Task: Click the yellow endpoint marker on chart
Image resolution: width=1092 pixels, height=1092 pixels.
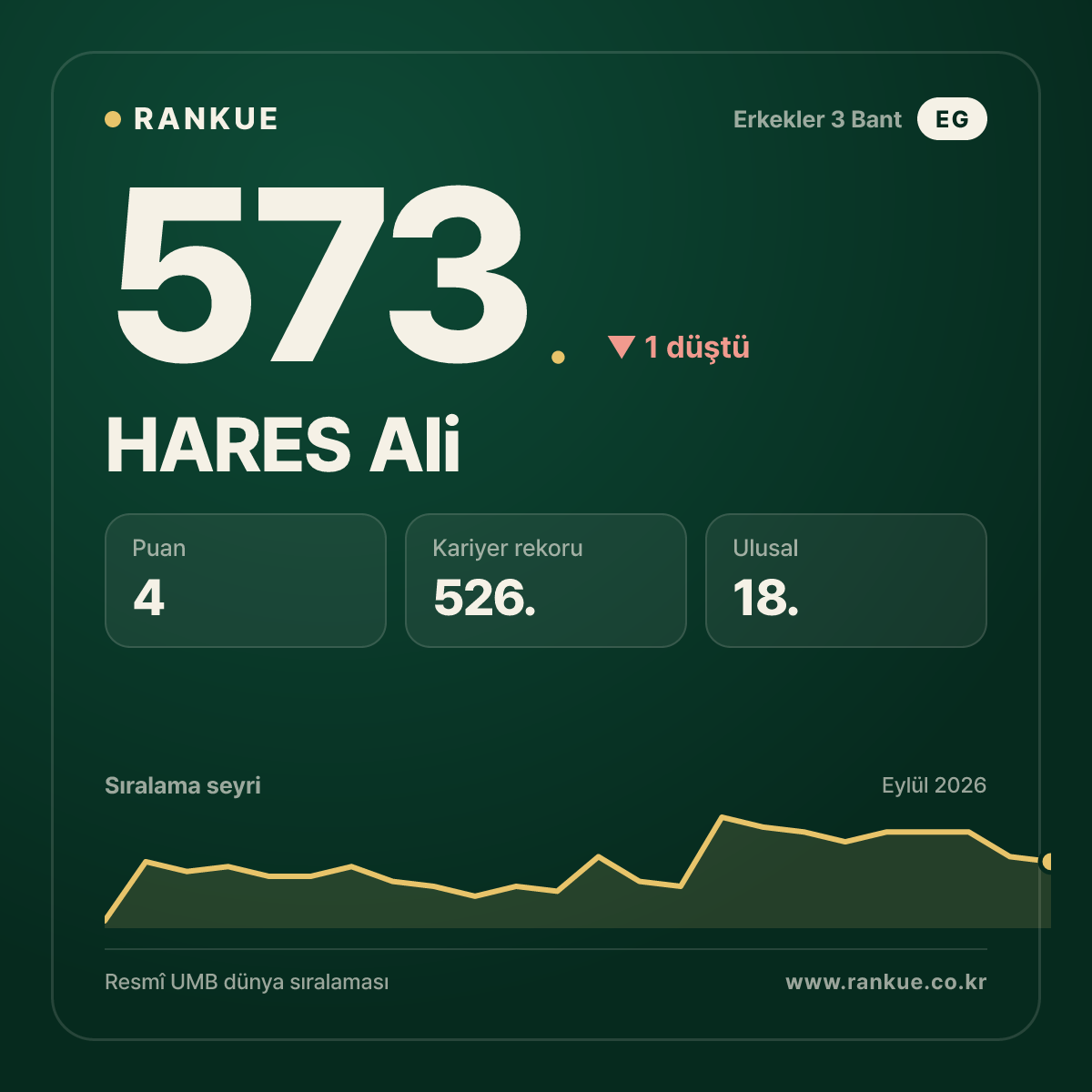Action: coord(1048,861)
